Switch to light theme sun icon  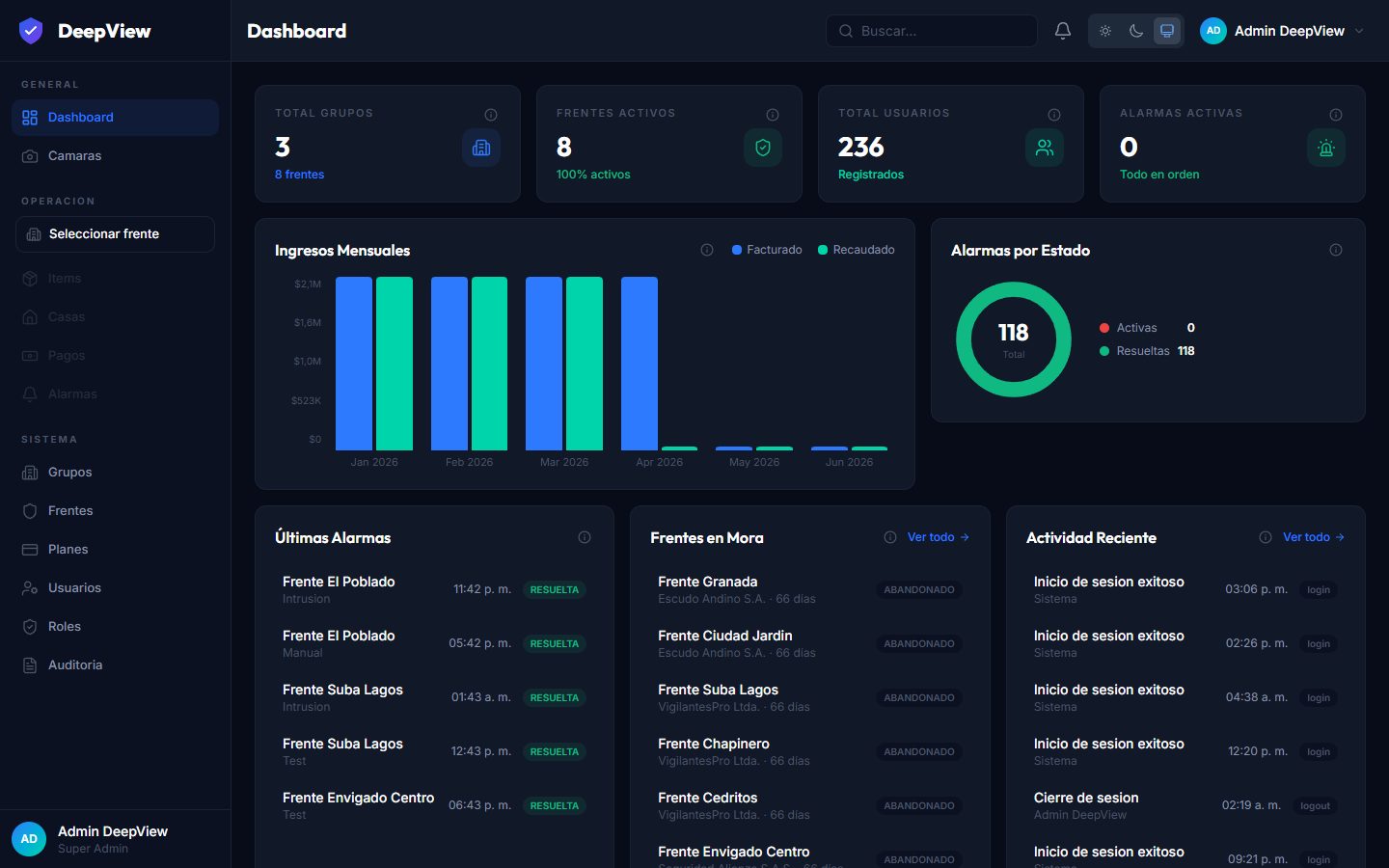coord(1105,31)
